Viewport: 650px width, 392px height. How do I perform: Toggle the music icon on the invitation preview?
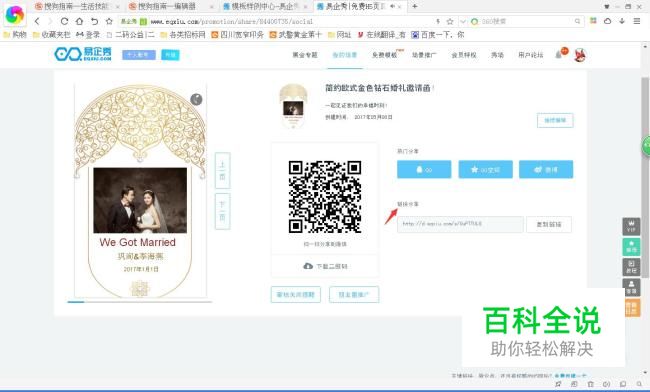point(196,99)
